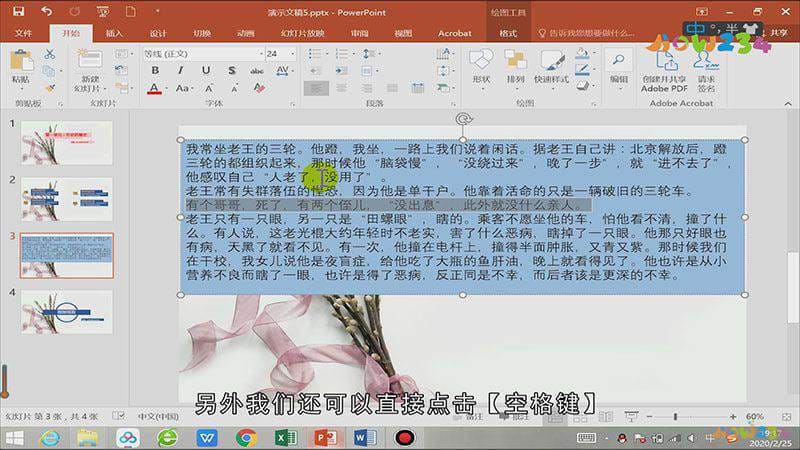
Task: Click the shape fill paint bucket
Action: pyautogui.click(x=584, y=54)
